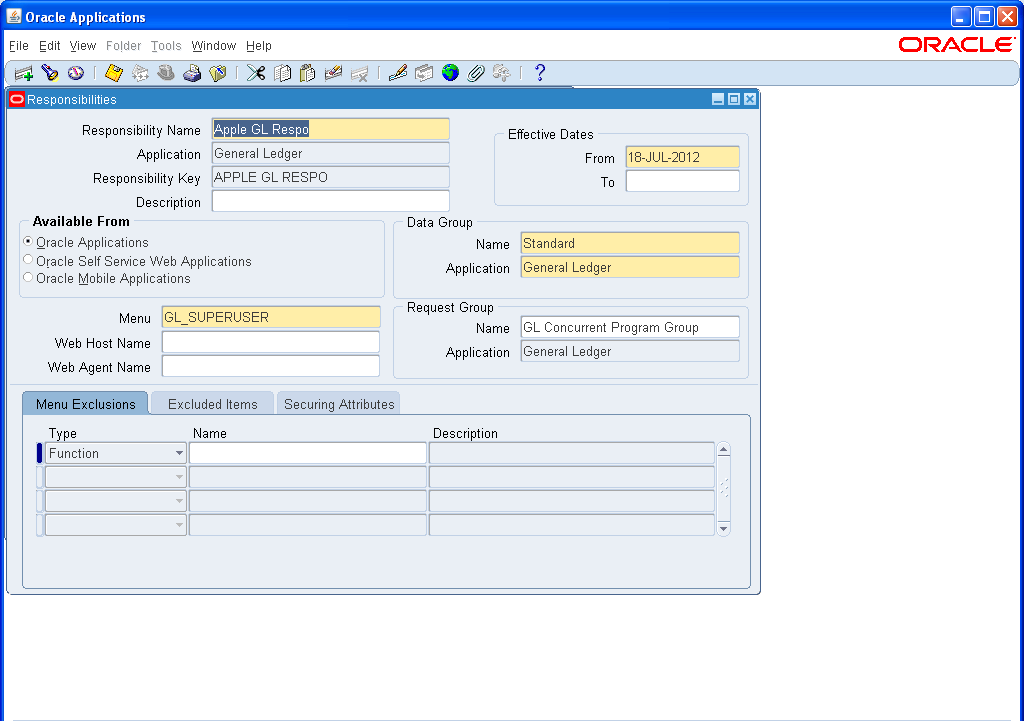The image size is (1024, 721).
Task: Switch to Excluded Items tab
Action: click(213, 404)
